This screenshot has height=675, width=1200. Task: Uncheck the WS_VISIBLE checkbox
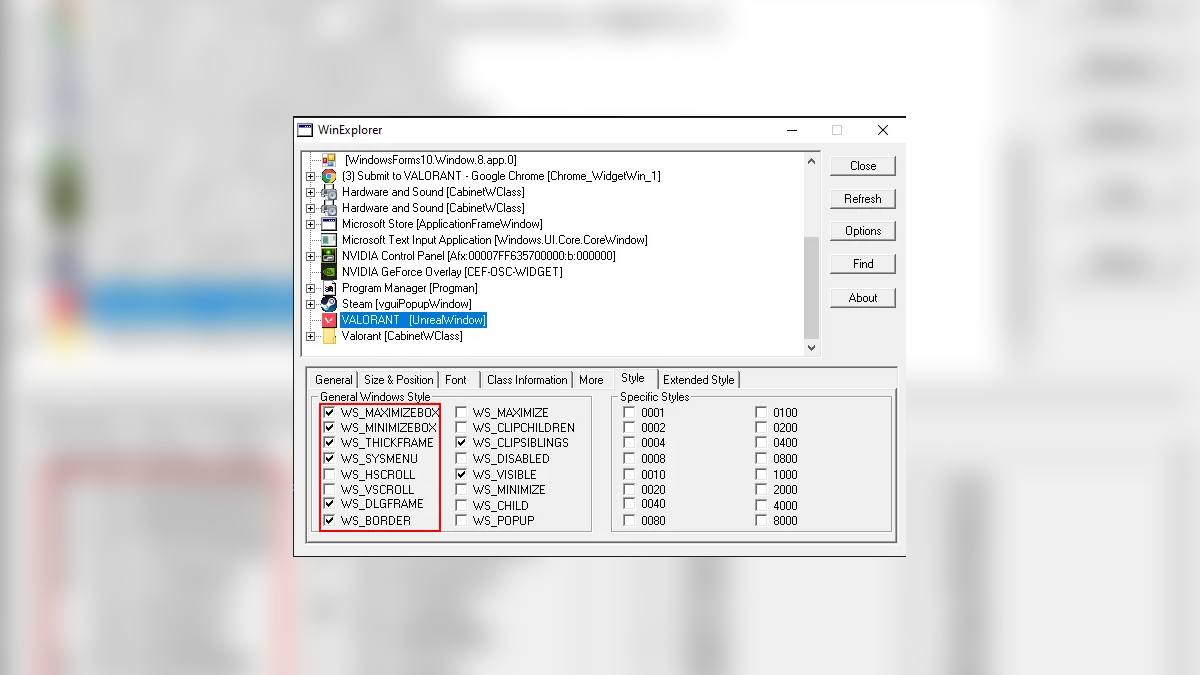click(461, 474)
